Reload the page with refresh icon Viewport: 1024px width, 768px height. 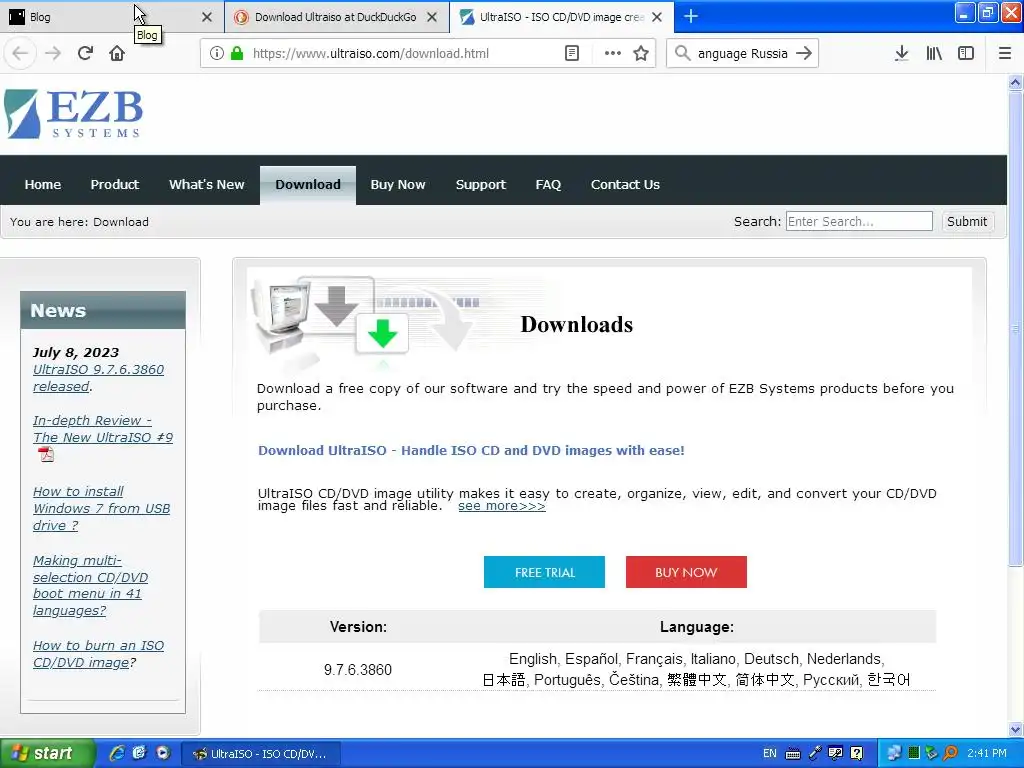tap(85, 53)
